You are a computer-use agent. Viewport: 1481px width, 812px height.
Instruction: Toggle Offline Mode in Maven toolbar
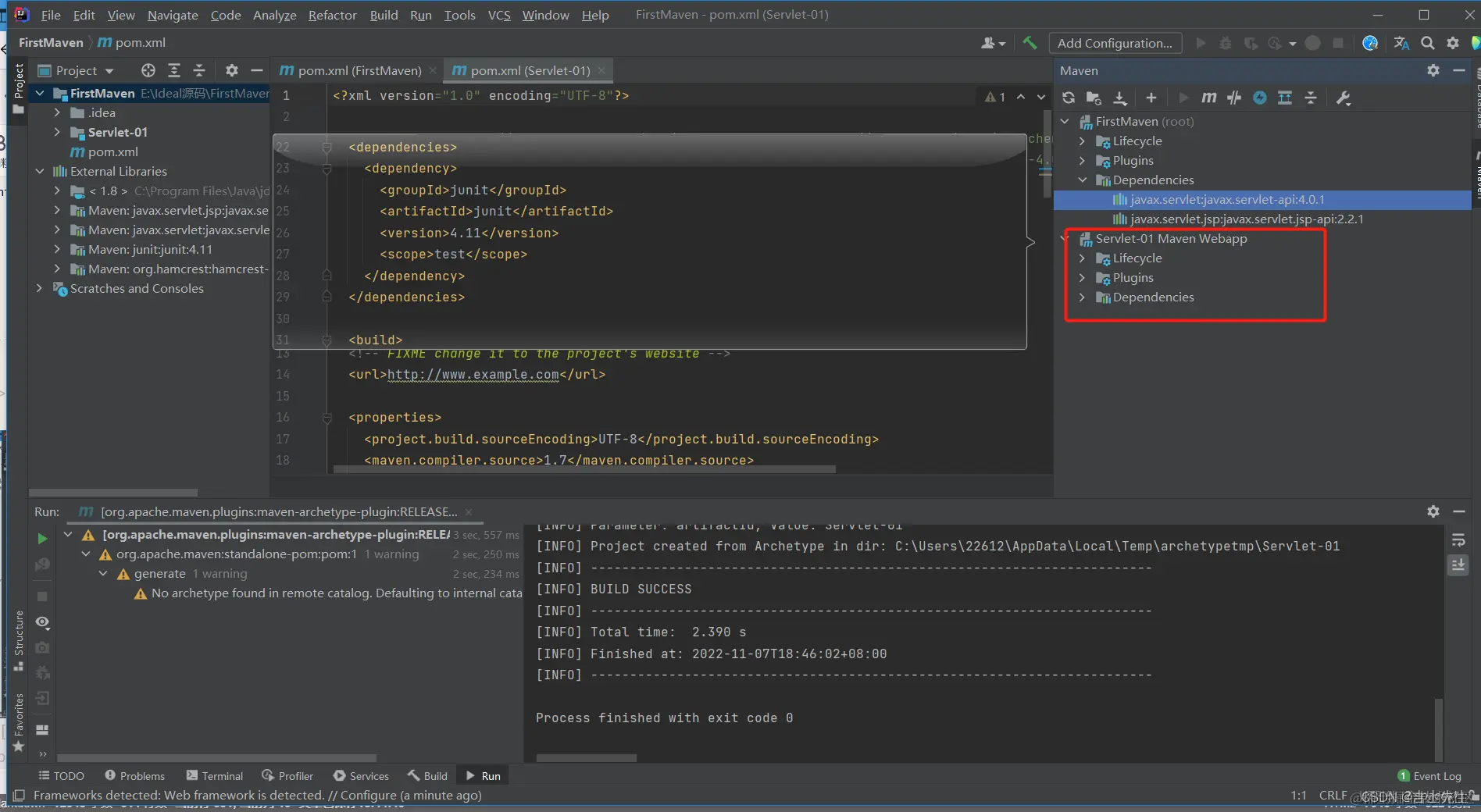click(1234, 98)
